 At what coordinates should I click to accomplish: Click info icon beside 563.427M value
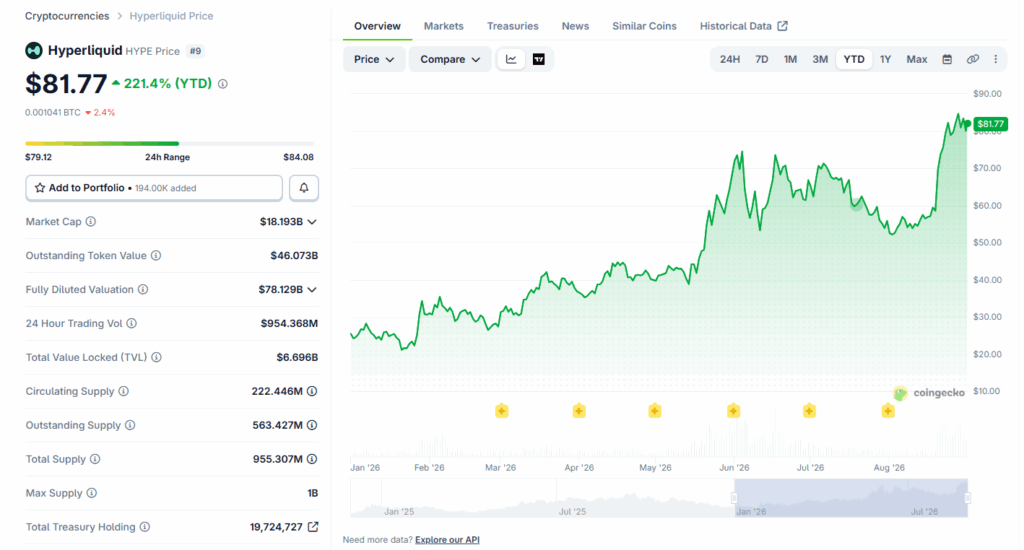(x=312, y=425)
